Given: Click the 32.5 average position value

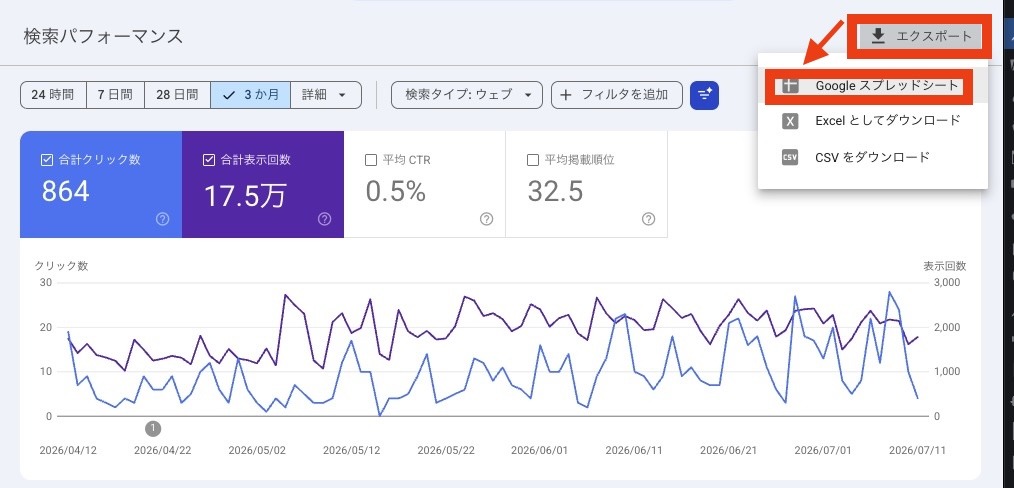Looking at the screenshot, I should pyautogui.click(x=555, y=191).
